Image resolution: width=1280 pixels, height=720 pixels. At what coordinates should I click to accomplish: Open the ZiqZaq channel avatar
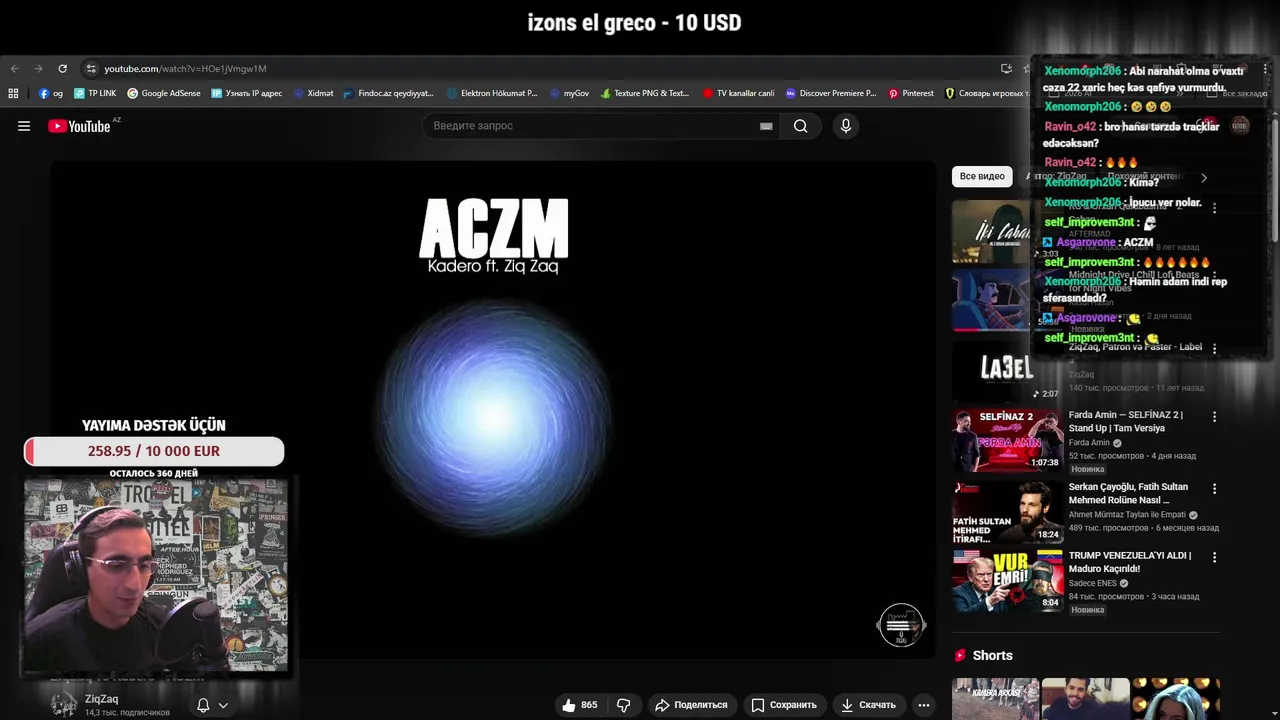click(64, 704)
